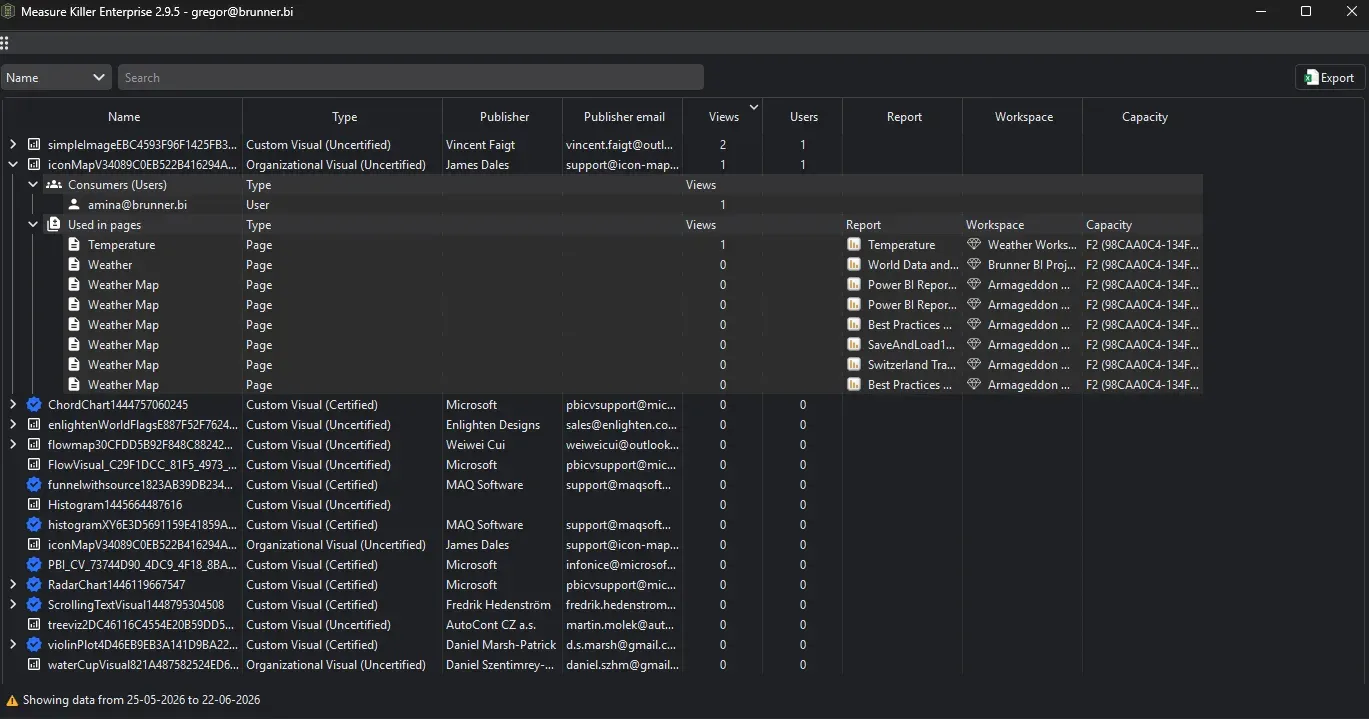Collapse the Used in pages section
The height and width of the screenshot is (719, 1369).
[33, 225]
